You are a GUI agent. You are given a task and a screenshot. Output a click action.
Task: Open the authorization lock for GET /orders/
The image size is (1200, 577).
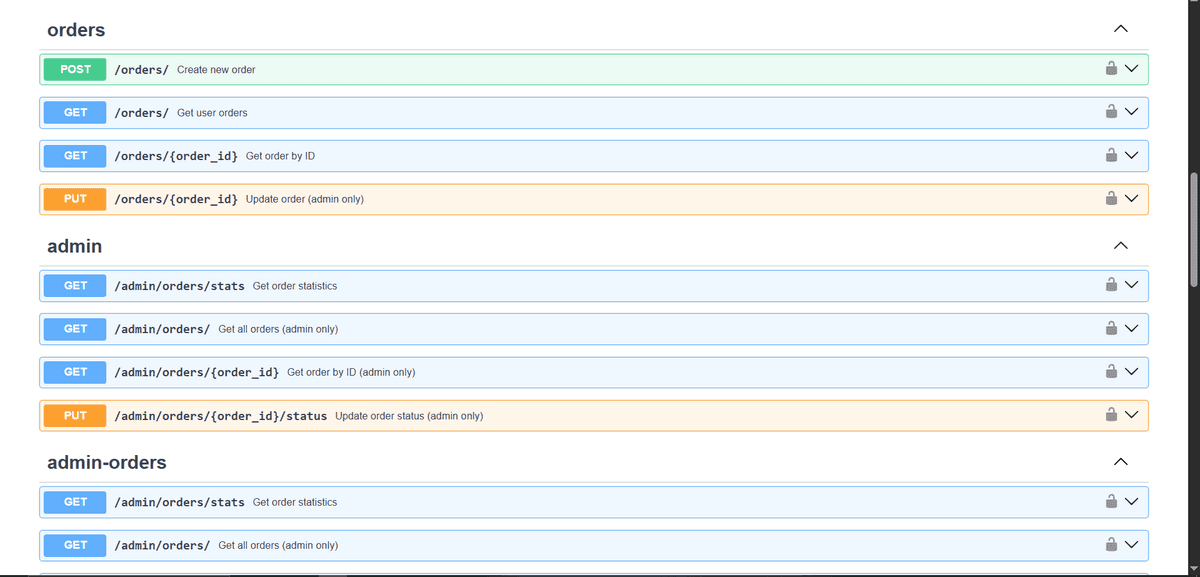coord(1110,112)
